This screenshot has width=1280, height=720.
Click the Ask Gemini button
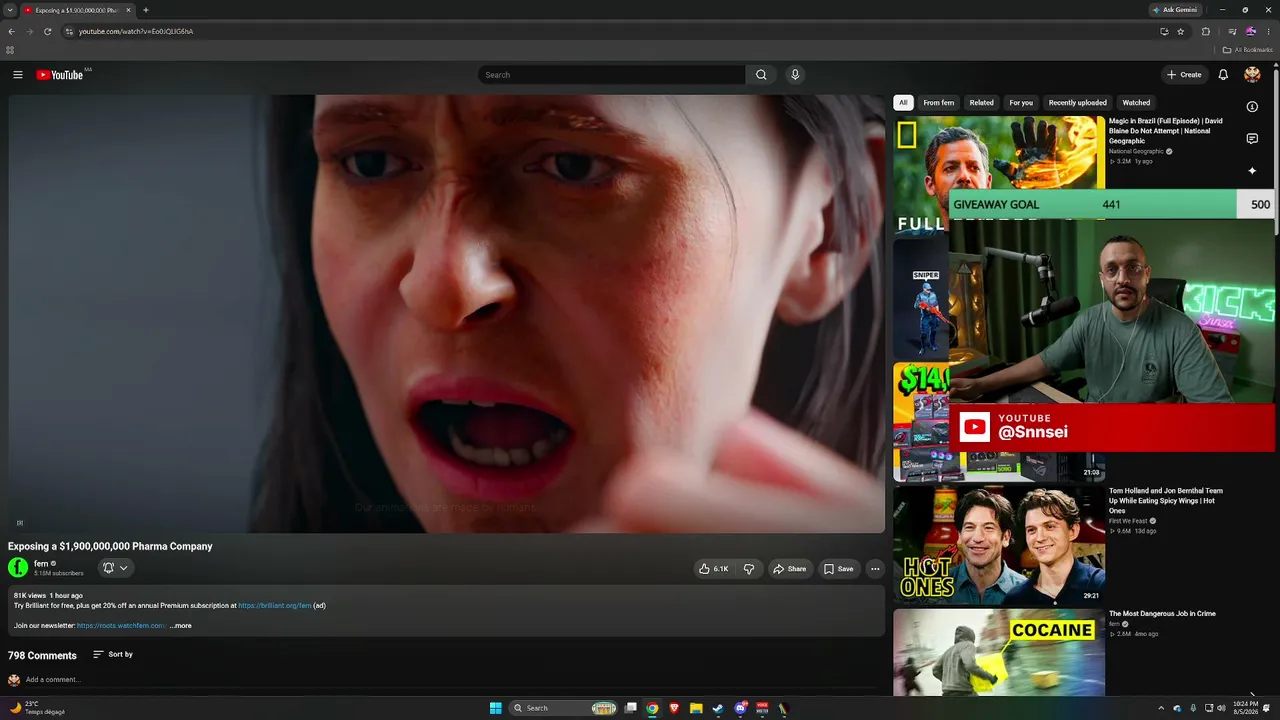tap(1175, 10)
